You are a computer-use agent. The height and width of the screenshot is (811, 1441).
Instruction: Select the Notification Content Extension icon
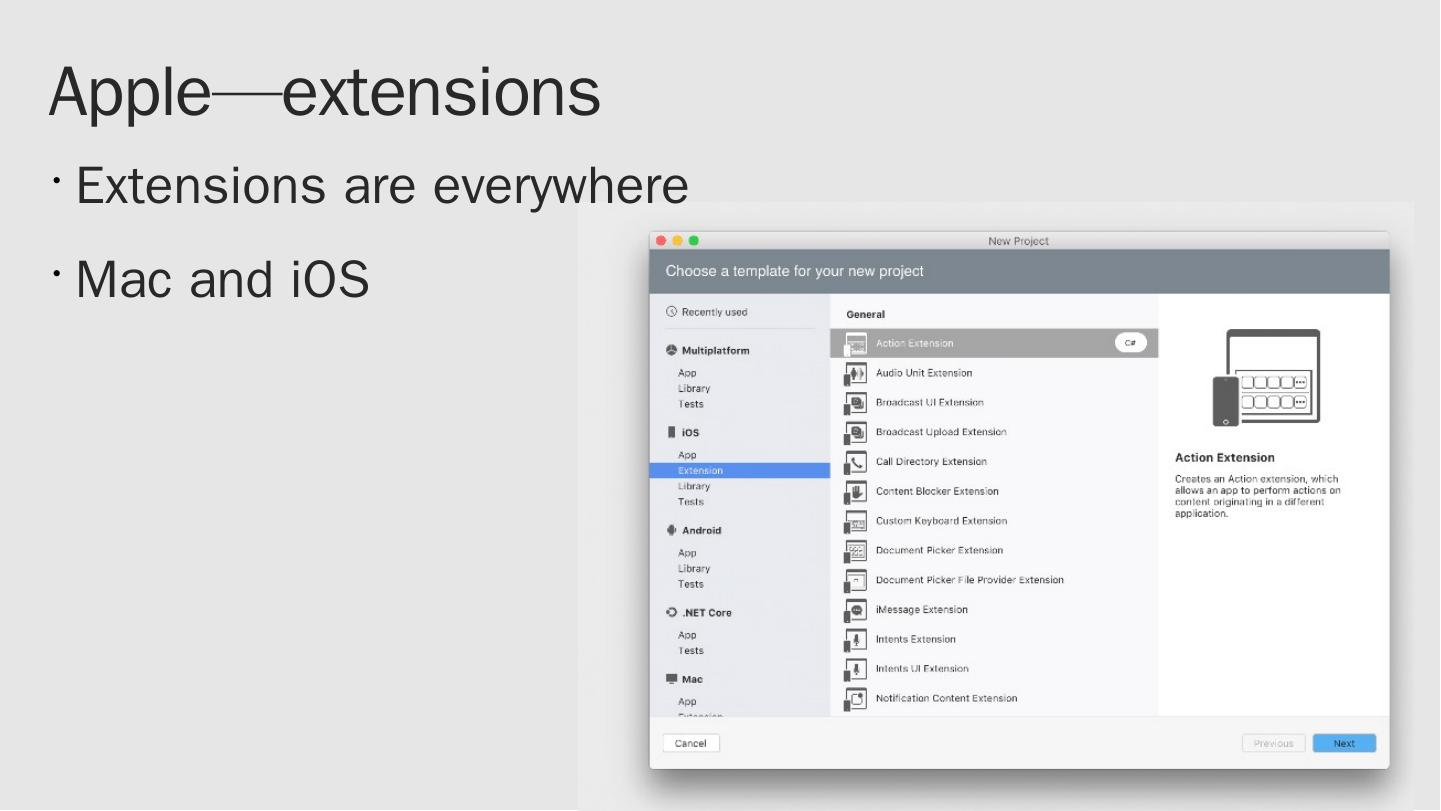[855, 699]
